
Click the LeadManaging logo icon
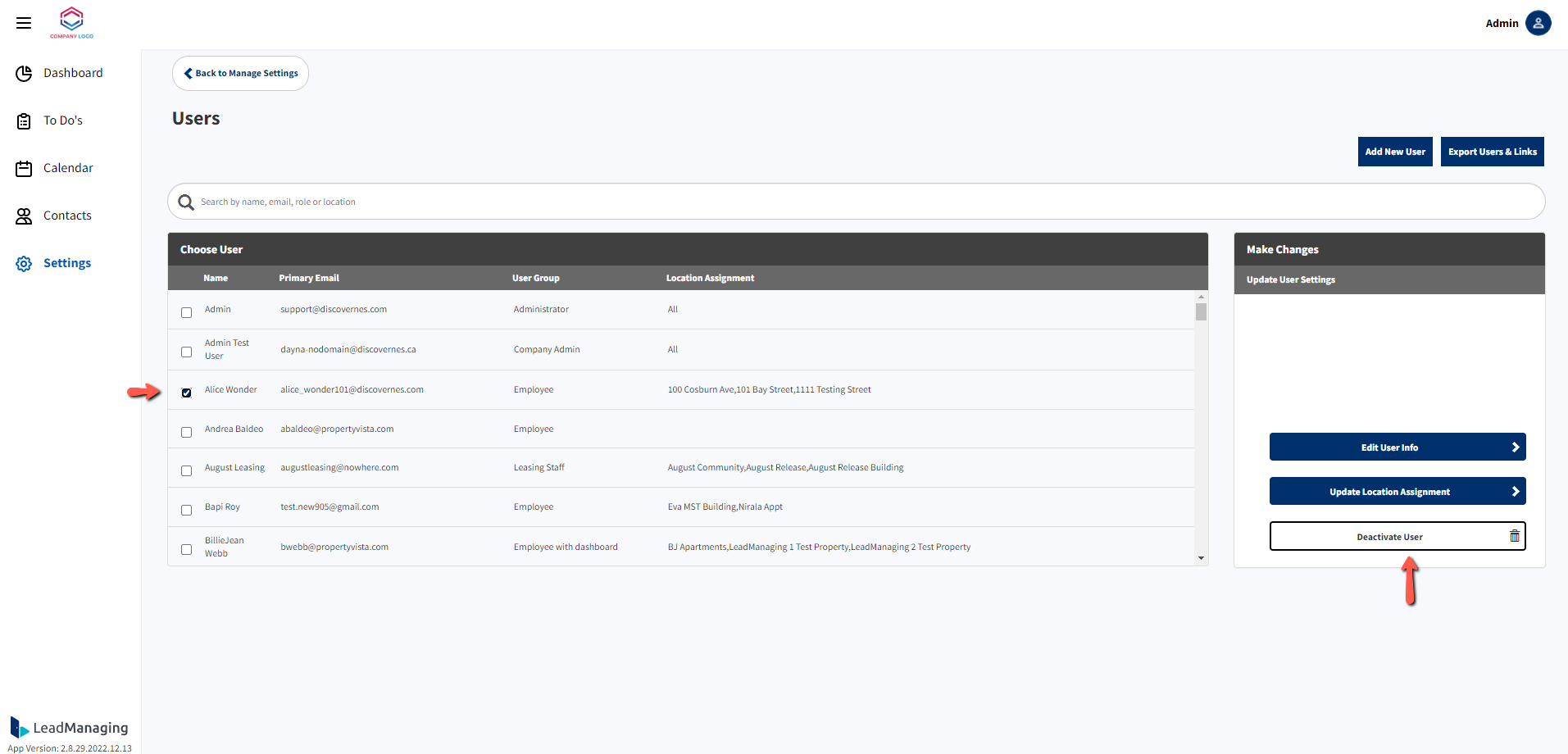point(19,727)
